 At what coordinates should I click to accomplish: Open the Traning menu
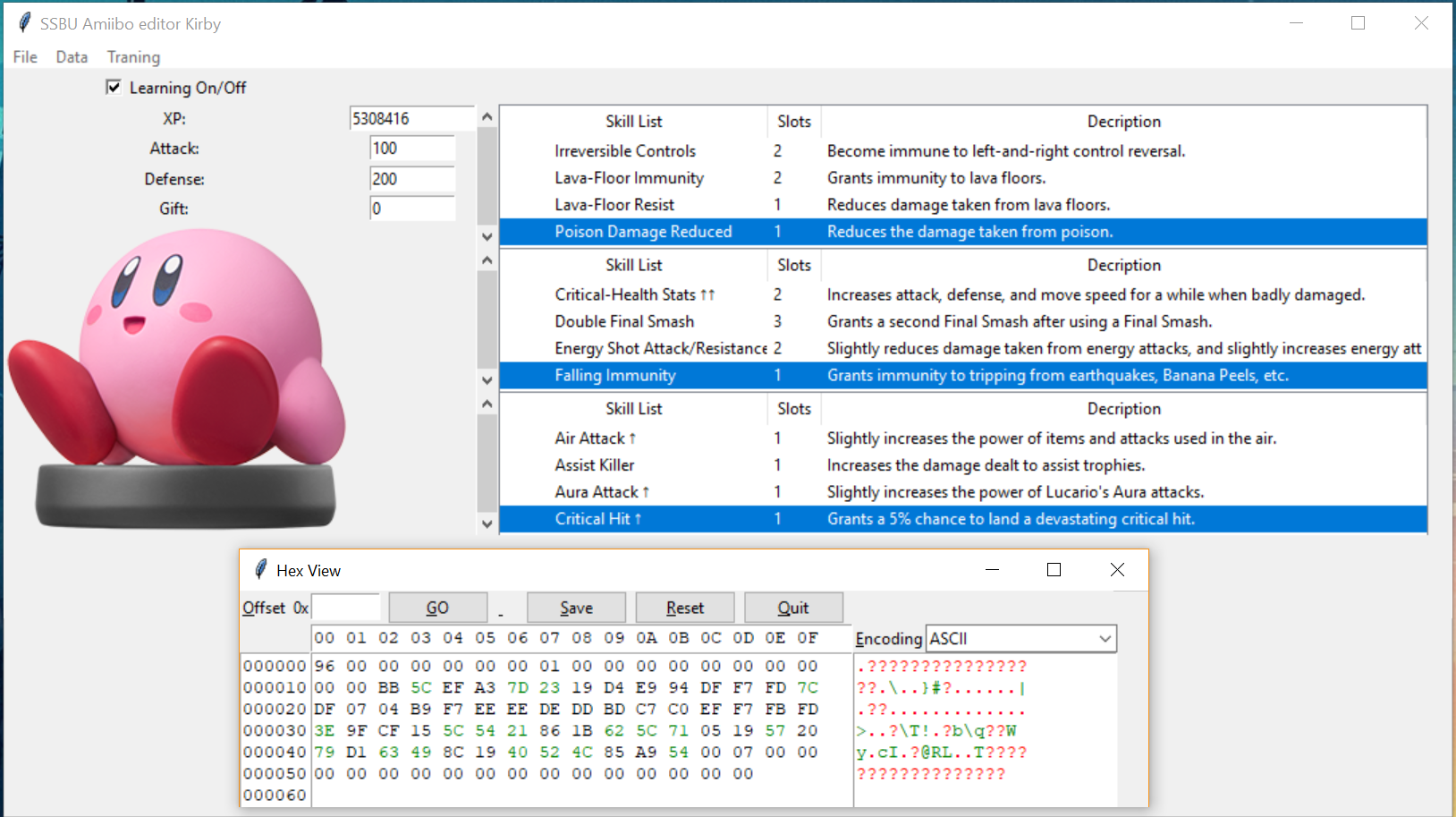133,56
